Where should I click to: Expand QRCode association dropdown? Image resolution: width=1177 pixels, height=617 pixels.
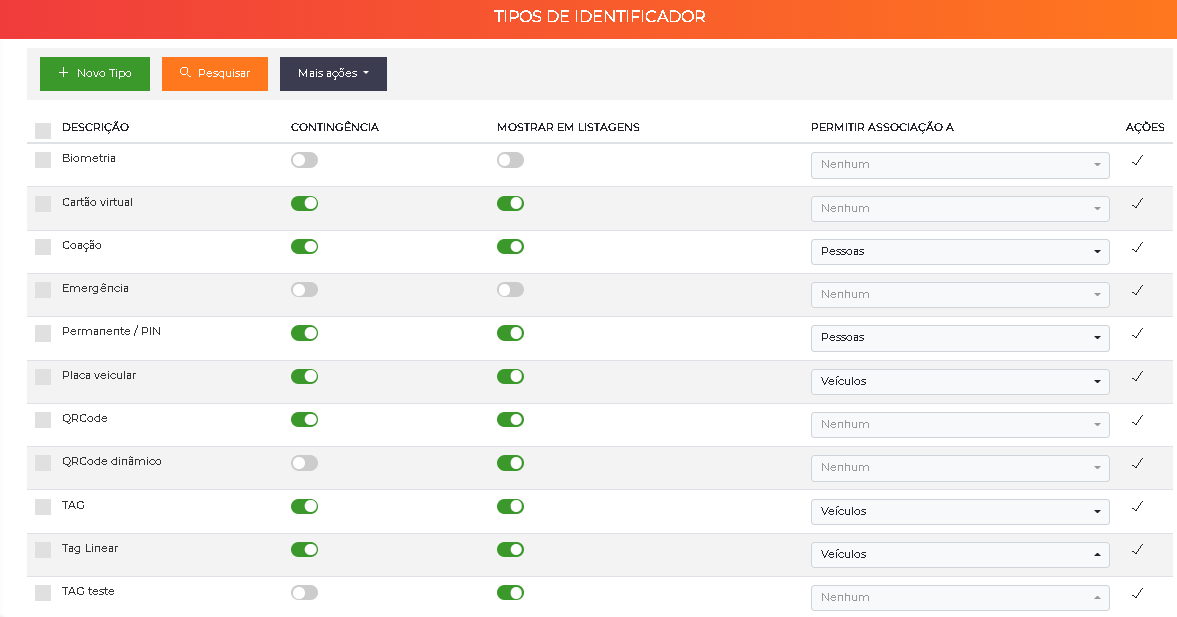pyautogui.click(x=960, y=425)
